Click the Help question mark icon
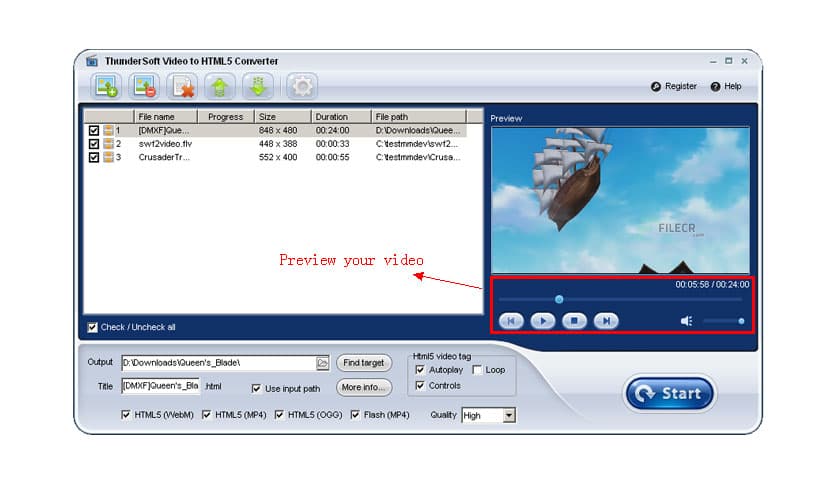 coord(716,86)
